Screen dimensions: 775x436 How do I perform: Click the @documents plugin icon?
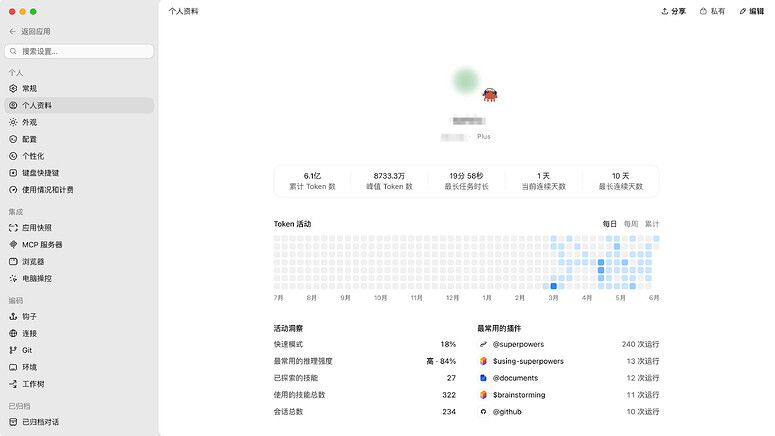pos(483,378)
